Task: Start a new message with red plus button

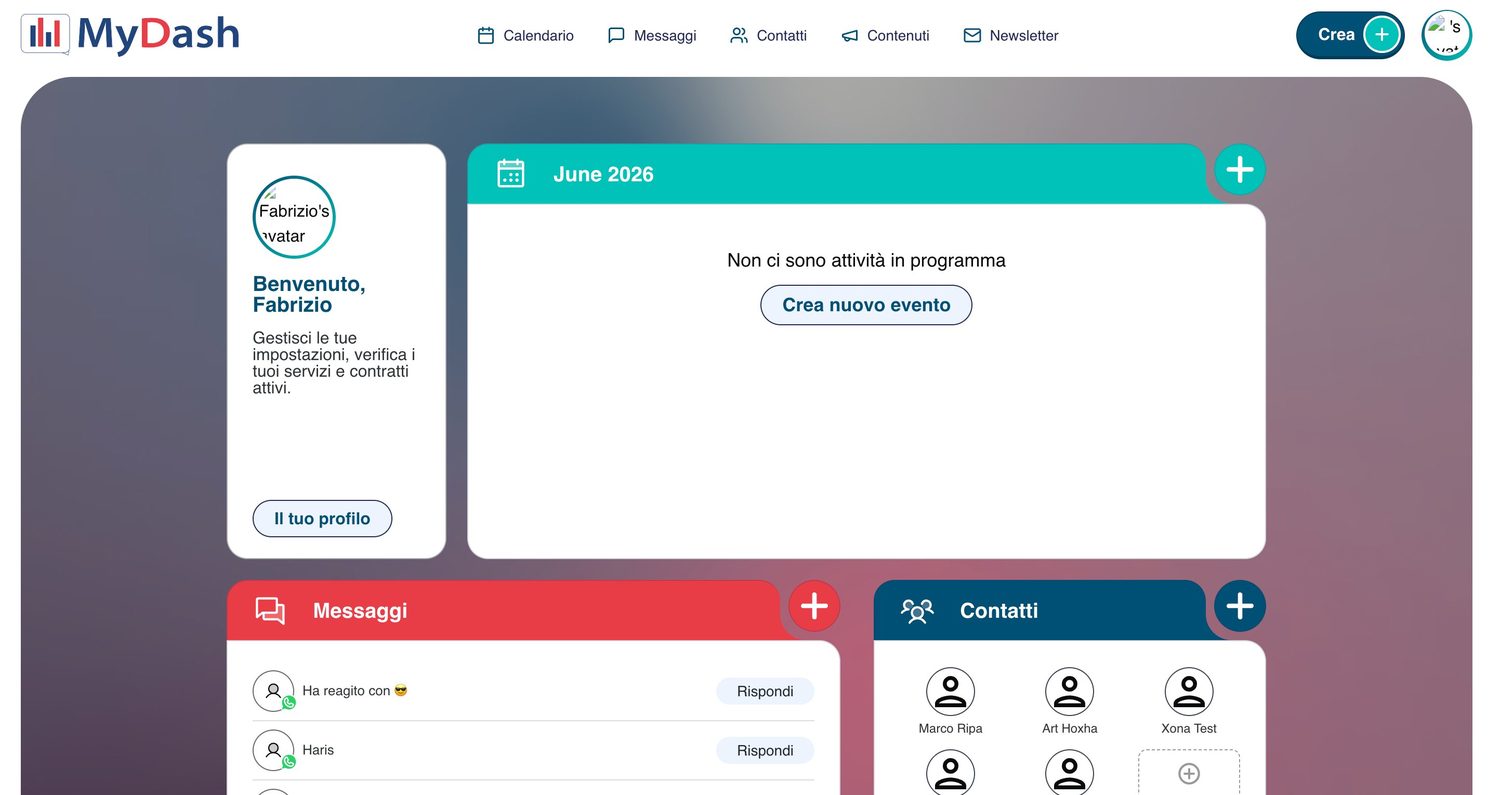Action: [814, 606]
